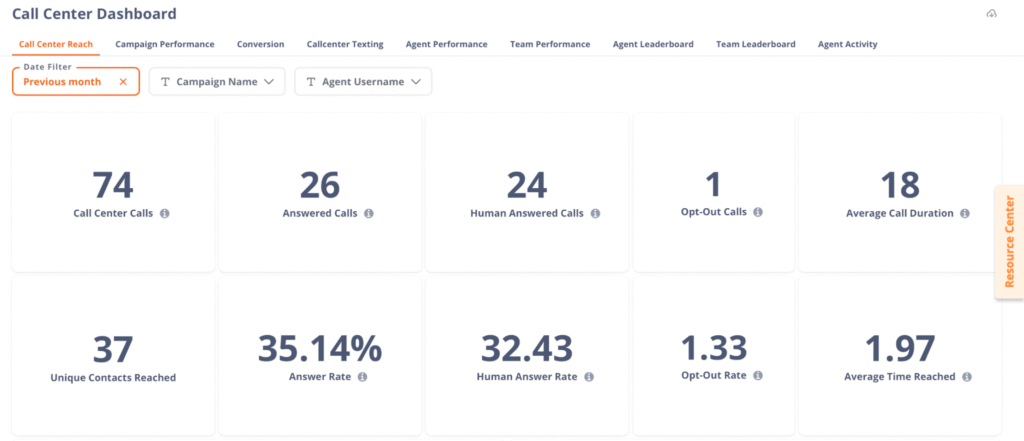Click info icon next to Opt-Out Rate
1024x441 pixels.
pyautogui.click(x=758, y=375)
